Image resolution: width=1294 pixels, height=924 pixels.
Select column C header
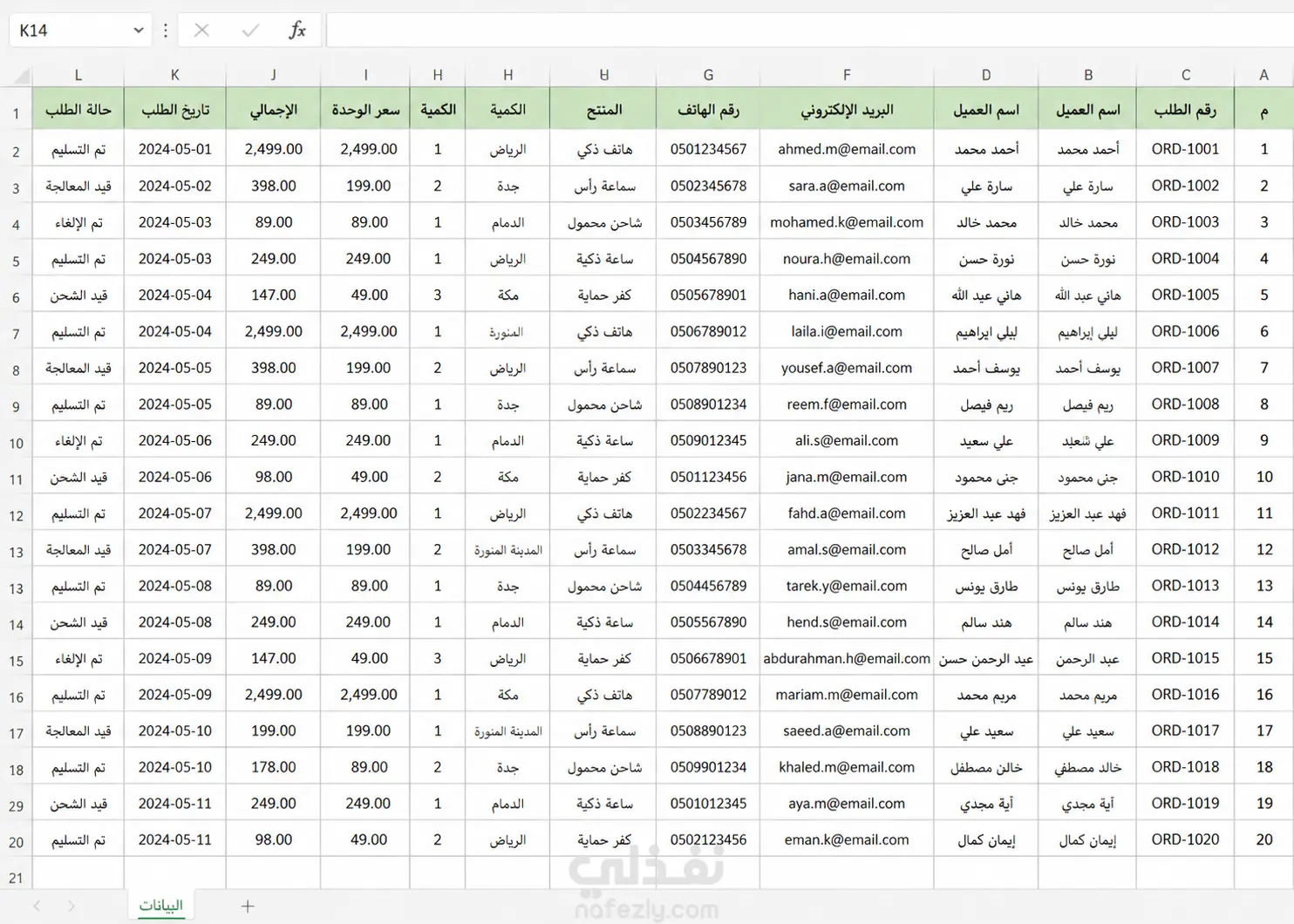[1186, 75]
